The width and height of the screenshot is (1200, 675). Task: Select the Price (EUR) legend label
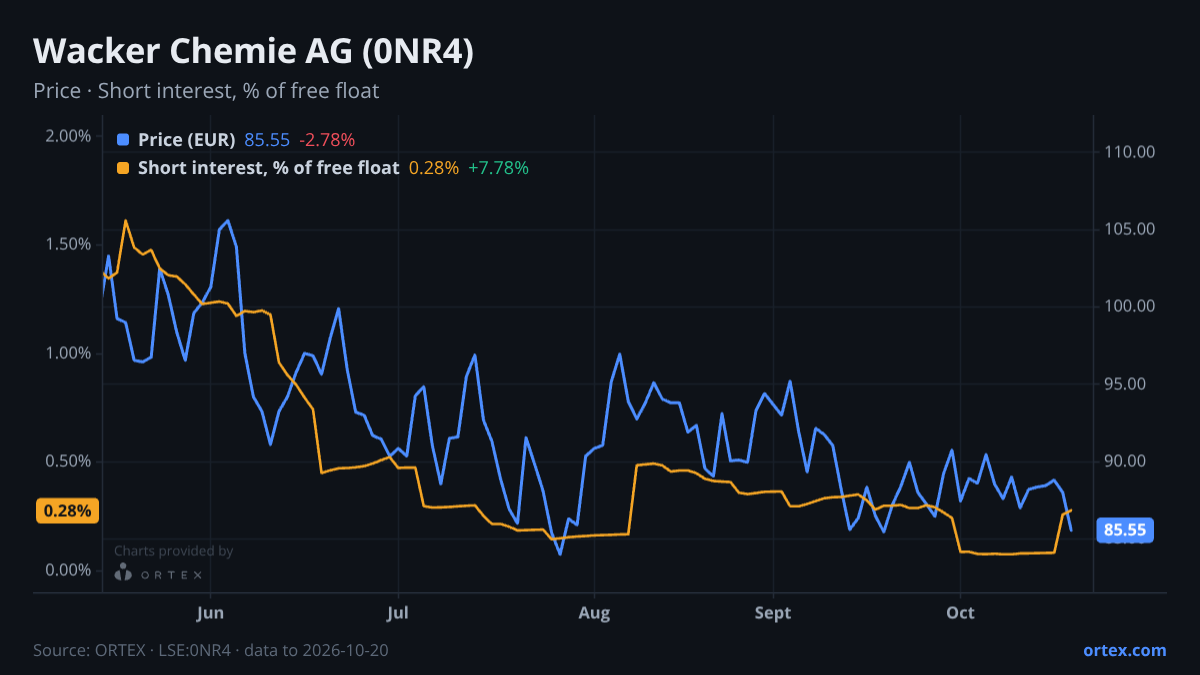click(187, 140)
